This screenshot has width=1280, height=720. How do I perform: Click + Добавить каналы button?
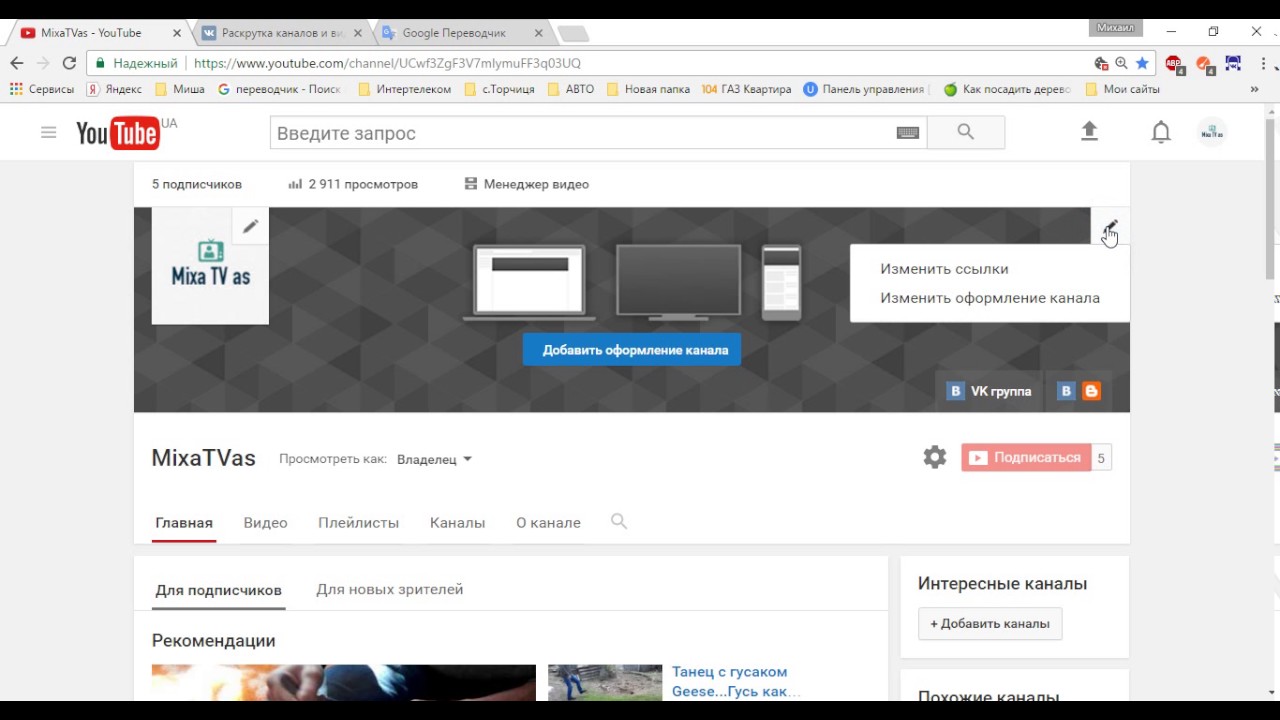[990, 623]
